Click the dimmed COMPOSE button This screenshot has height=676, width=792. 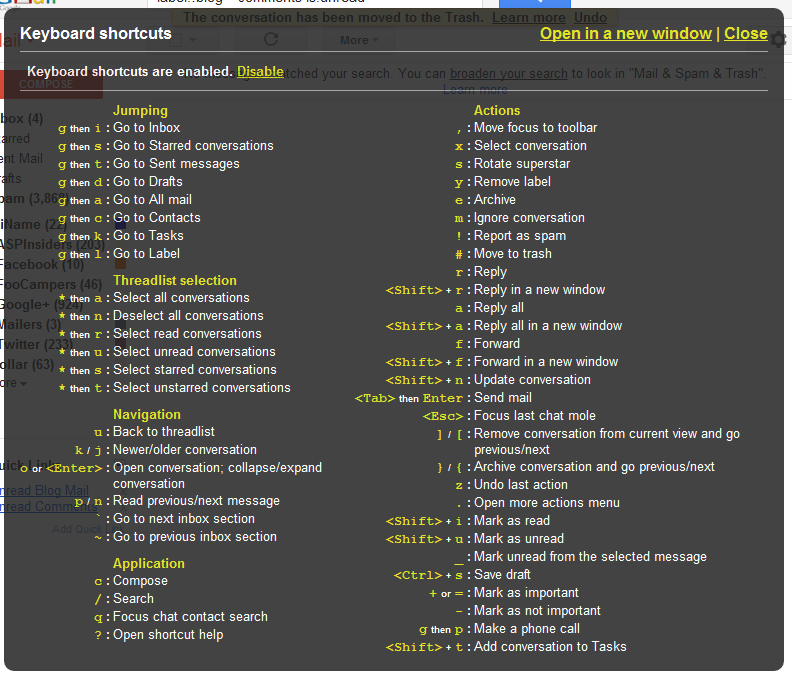point(51,84)
